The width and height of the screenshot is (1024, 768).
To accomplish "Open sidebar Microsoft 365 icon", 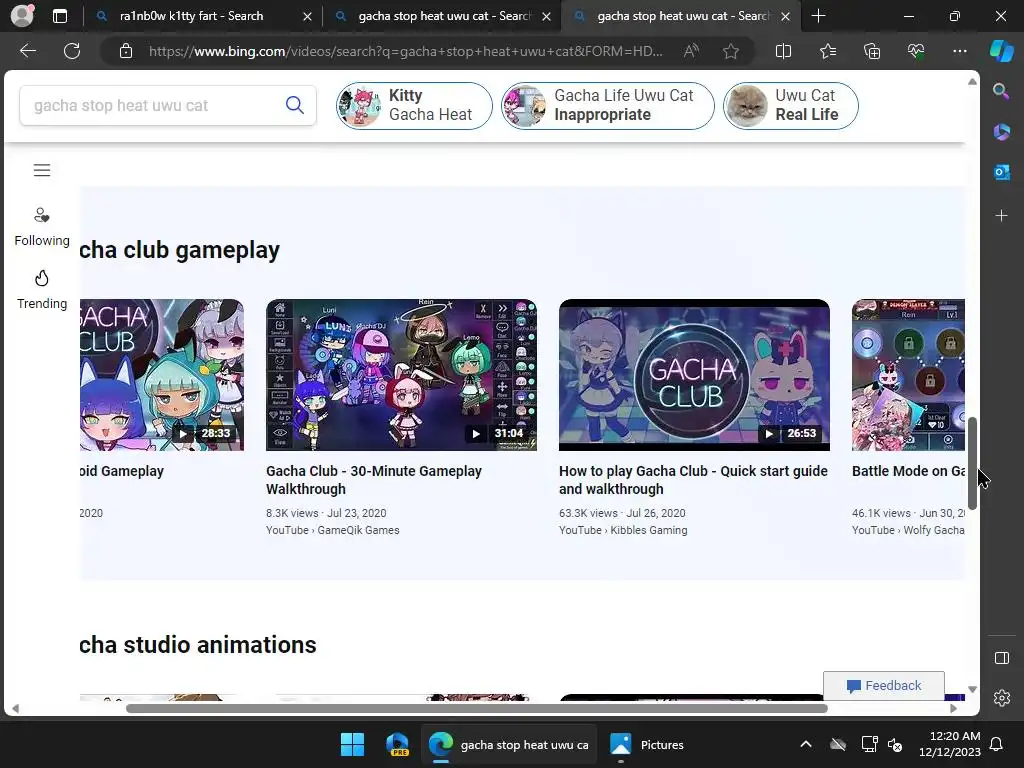I will click(1001, 132).
